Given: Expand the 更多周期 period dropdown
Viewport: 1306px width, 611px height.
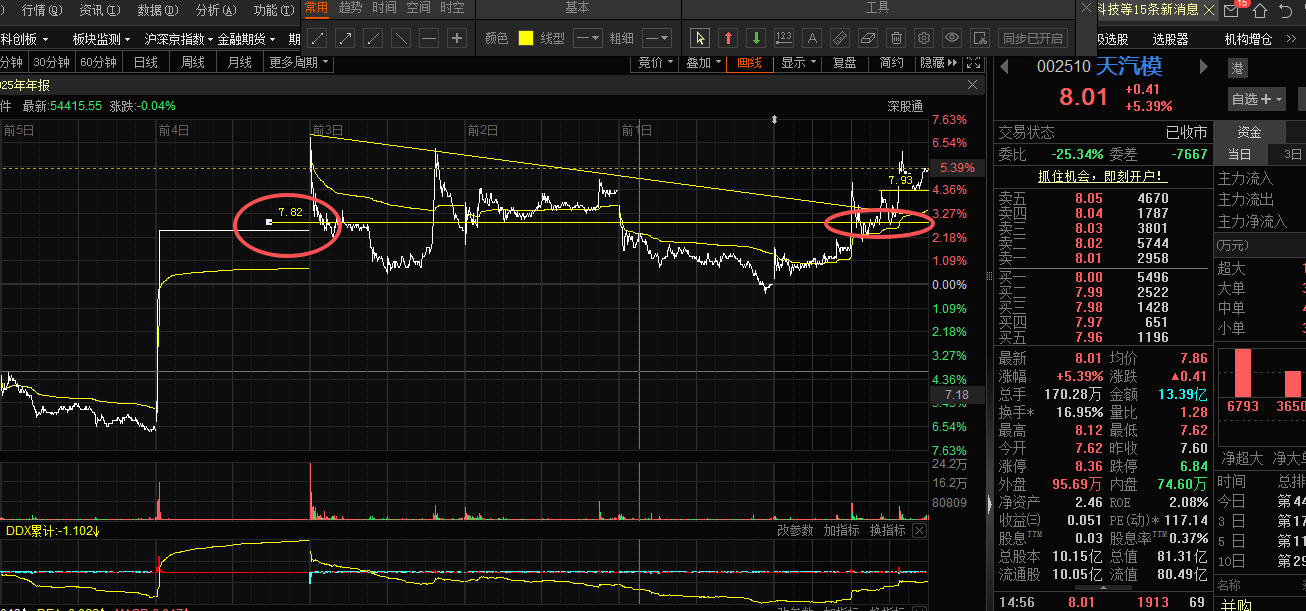Looking at the screenshot, I should [x=298, y=62].
